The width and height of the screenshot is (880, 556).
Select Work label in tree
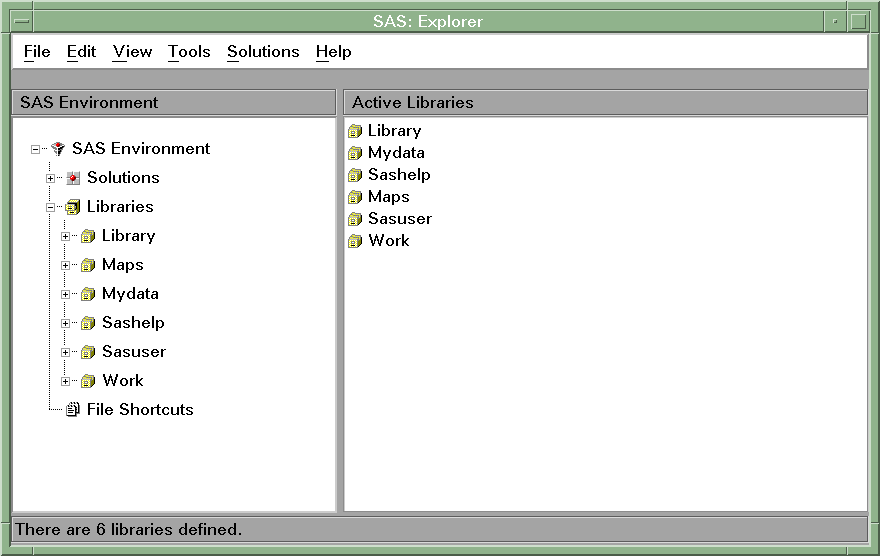coord(123,380)
